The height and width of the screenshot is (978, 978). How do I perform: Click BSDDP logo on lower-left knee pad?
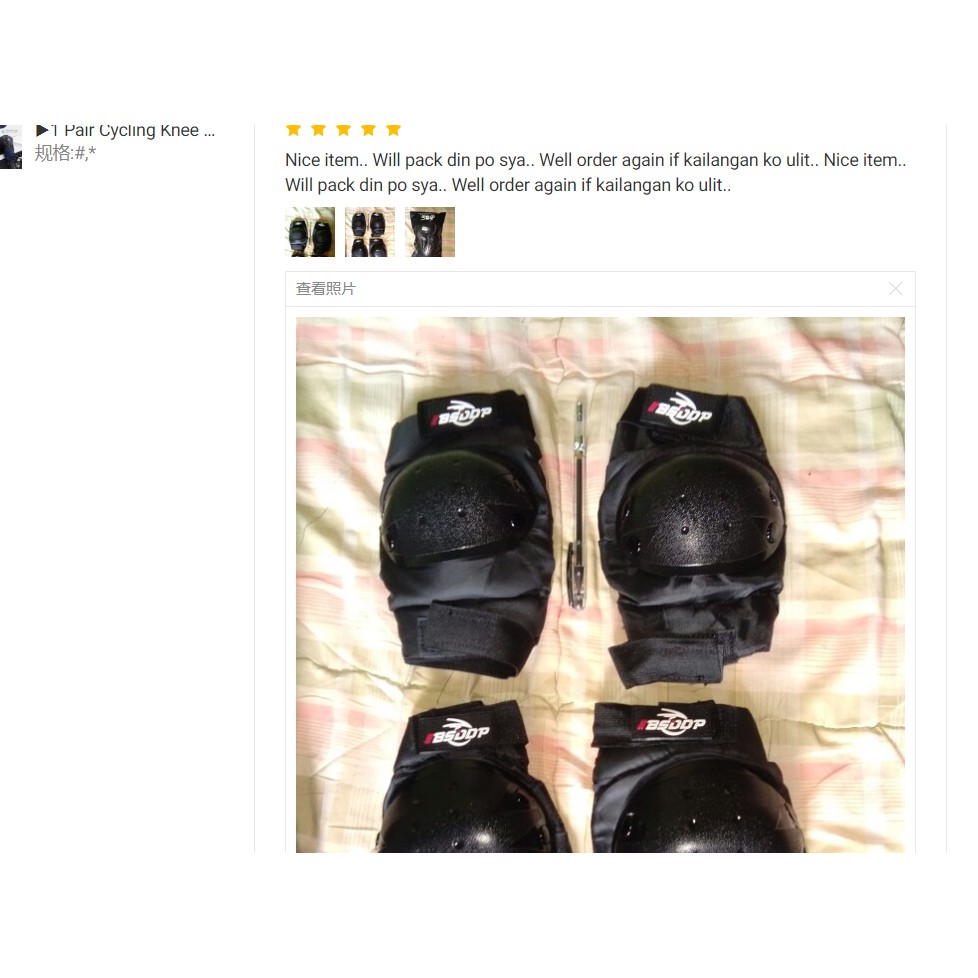[x=457, y=733]
